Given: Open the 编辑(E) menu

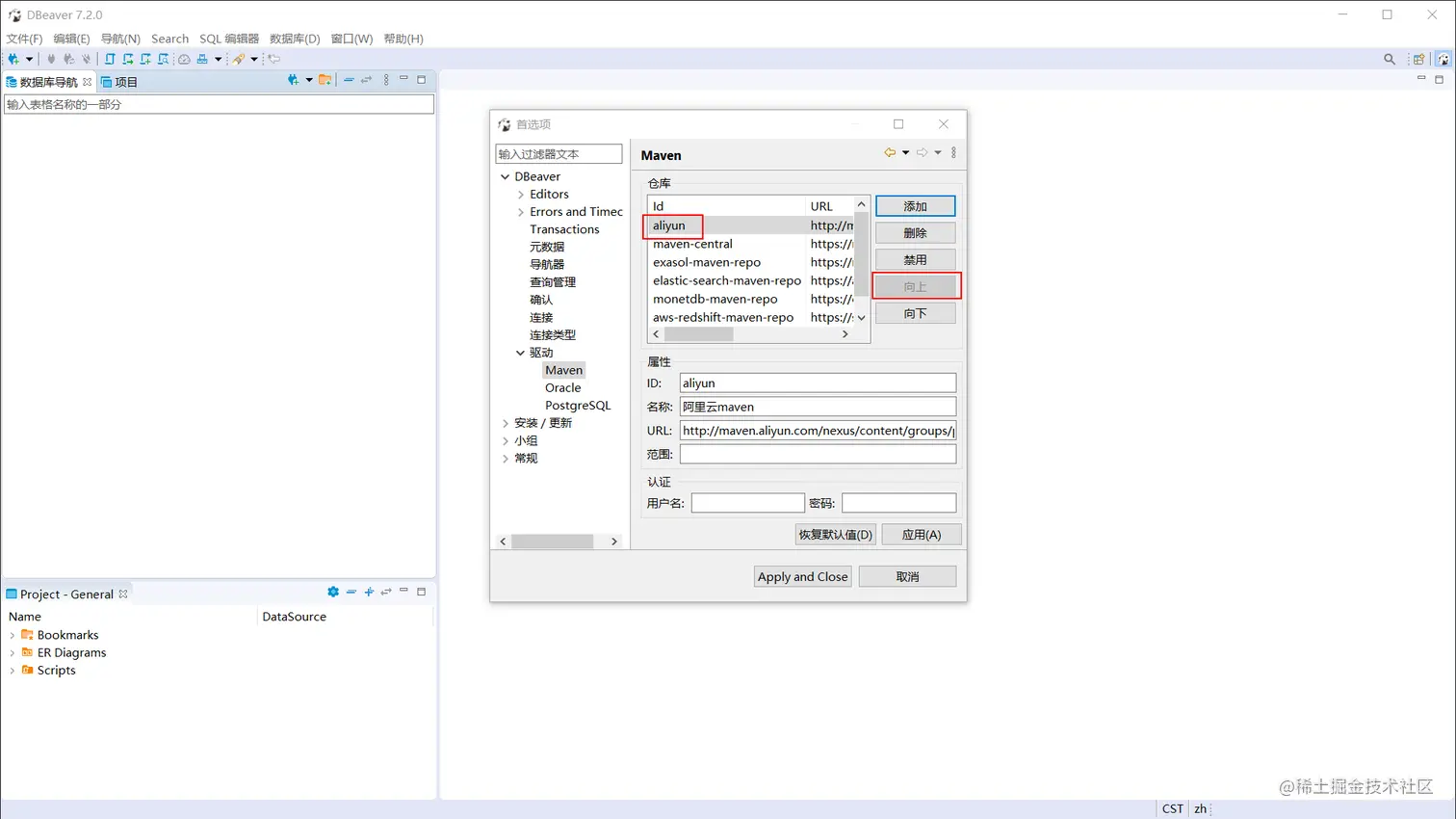Looking at the screenshot, I should click(x=71, y=39).
